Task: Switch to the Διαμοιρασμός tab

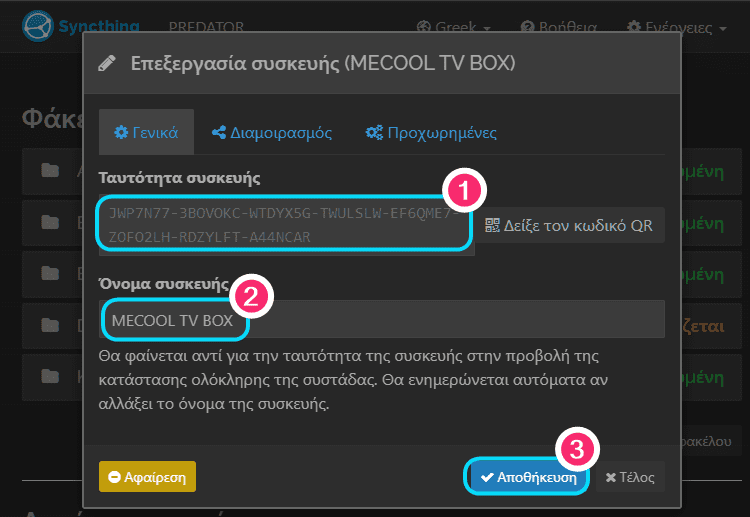Action: click(272, 132)
